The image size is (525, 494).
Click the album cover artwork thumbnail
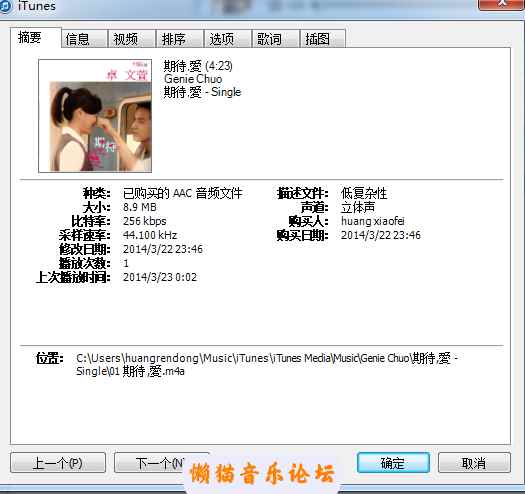click(x=95, y=116)
